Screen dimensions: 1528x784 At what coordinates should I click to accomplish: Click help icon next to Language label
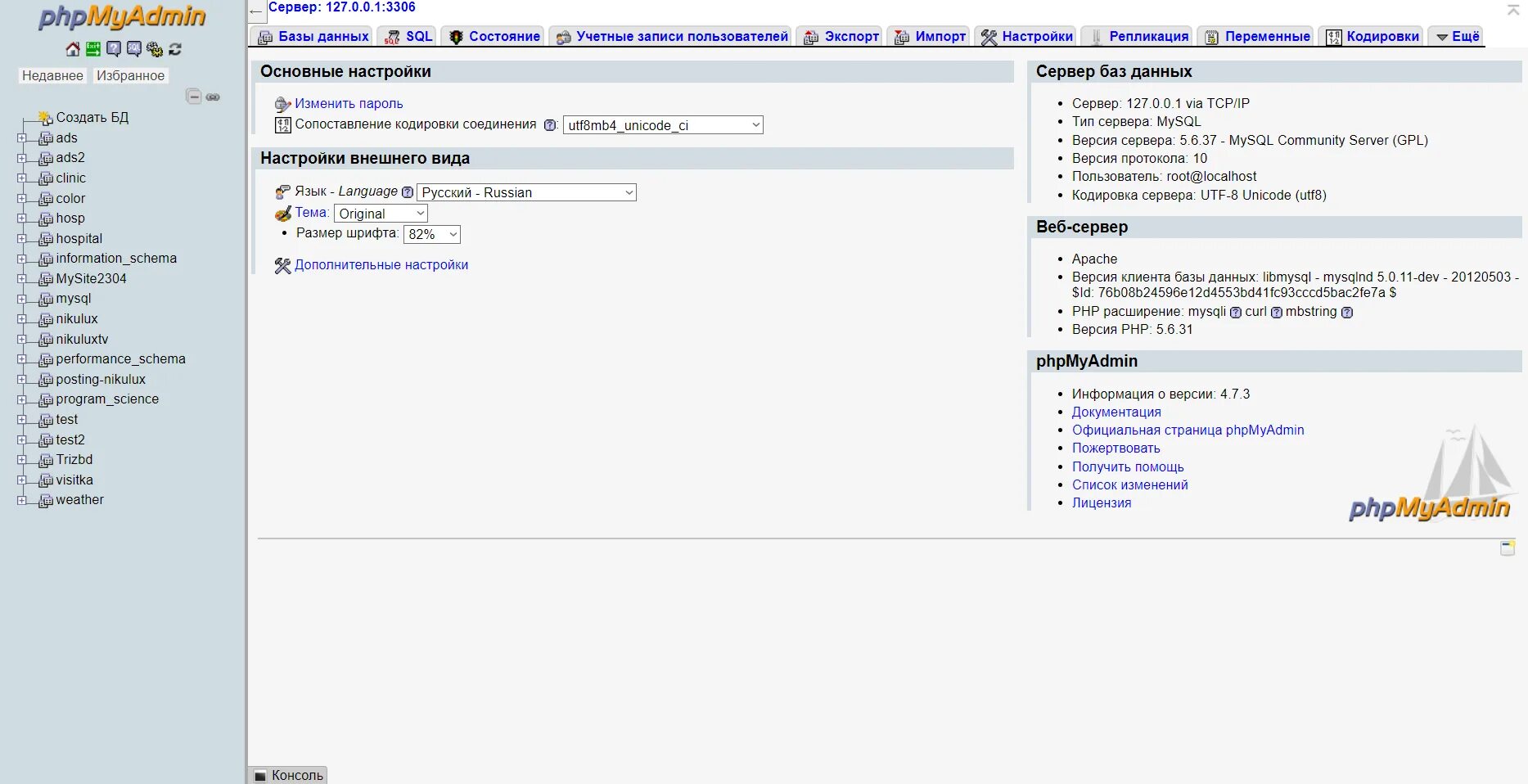(408, 192)
